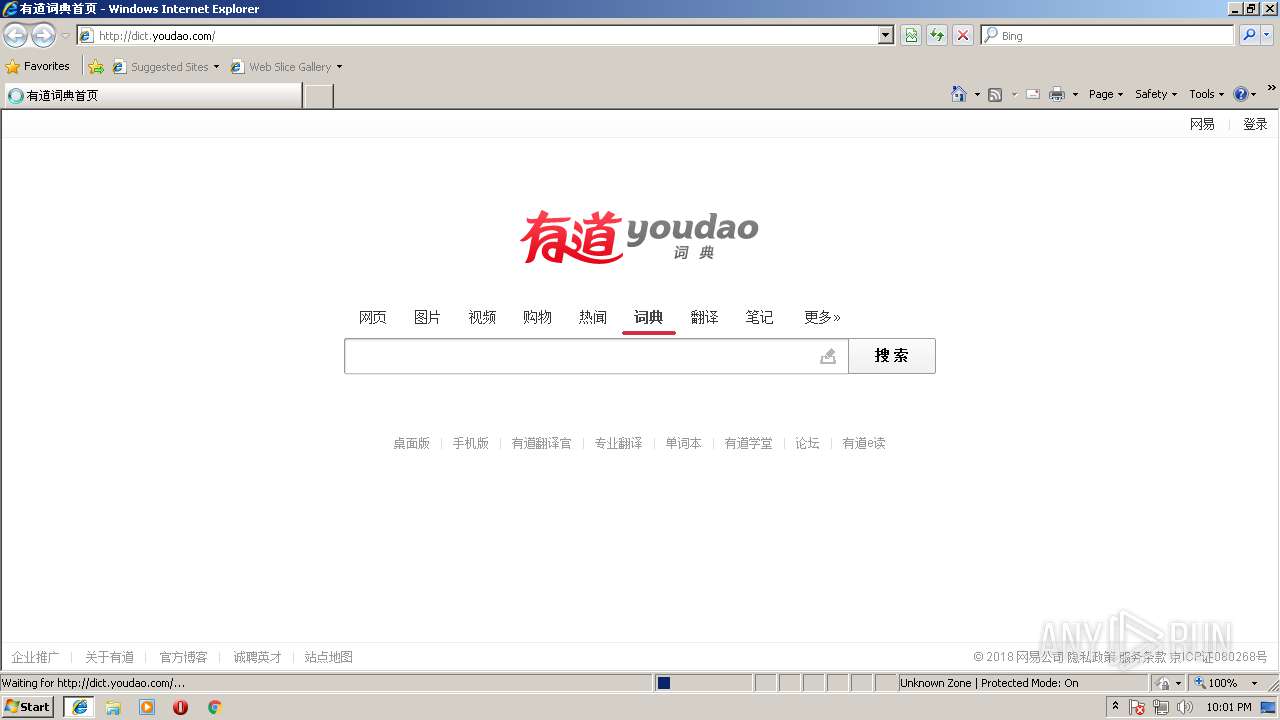The height and width of the screenshot is (720, 1280).
Task: Open print options dropdown arrow
Action: 1075,94
